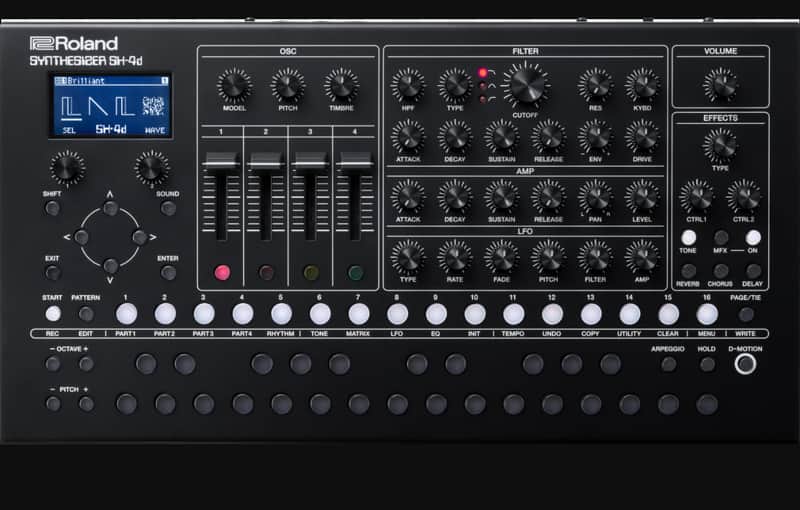Click the OSC TIMBRE knob
Image resolution: width=800 pixels, height=510 pixels.
click(341, 86)
